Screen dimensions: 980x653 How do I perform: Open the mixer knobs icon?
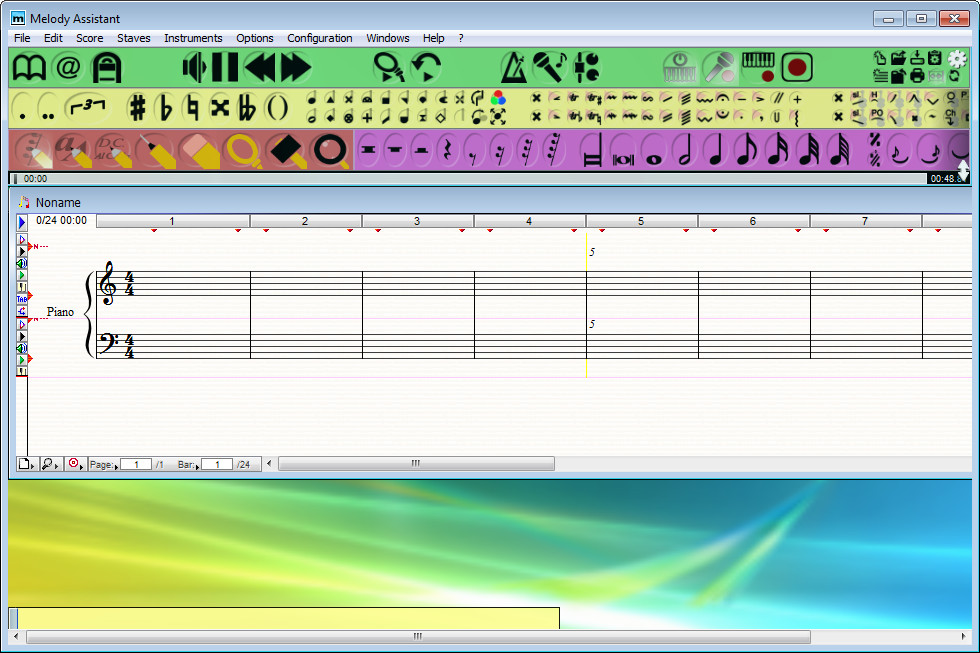[x=587, y=67]
